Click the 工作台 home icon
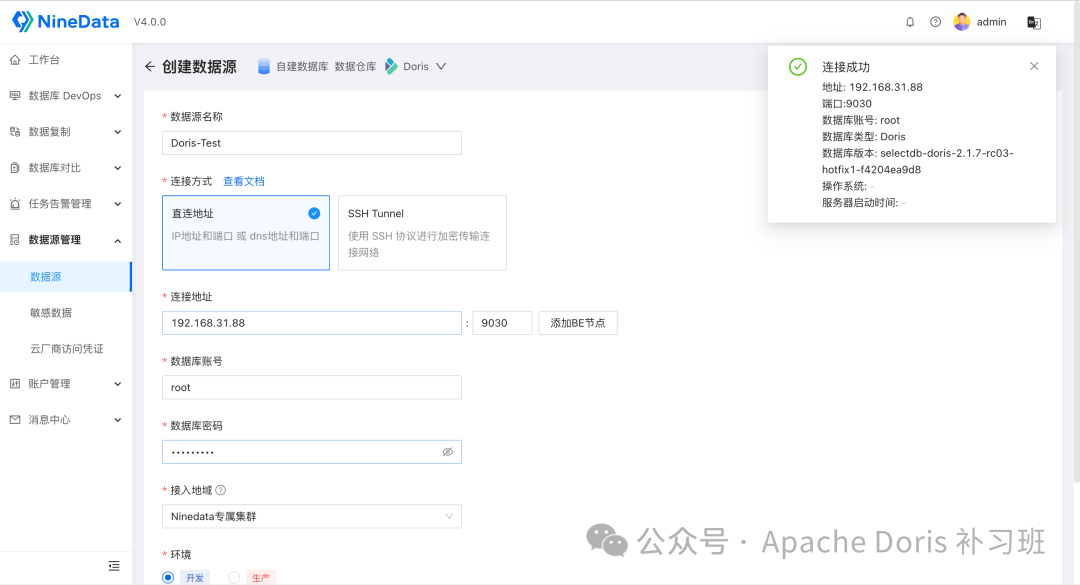The image size is (1080, 585). (15, 60)
